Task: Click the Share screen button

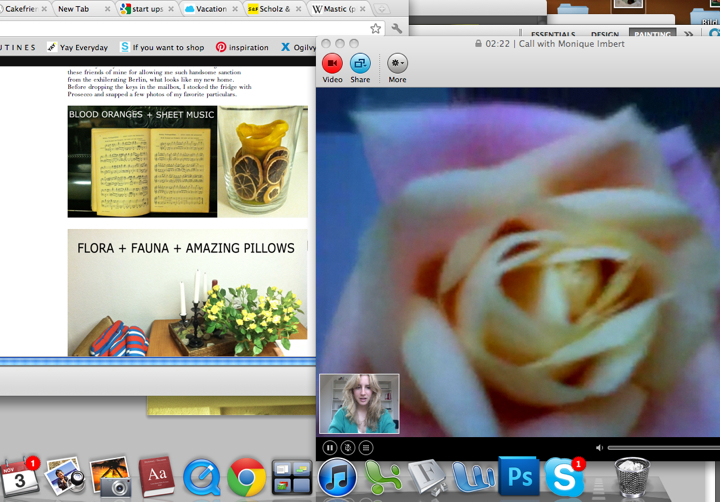Action: [x=360, y=63]
